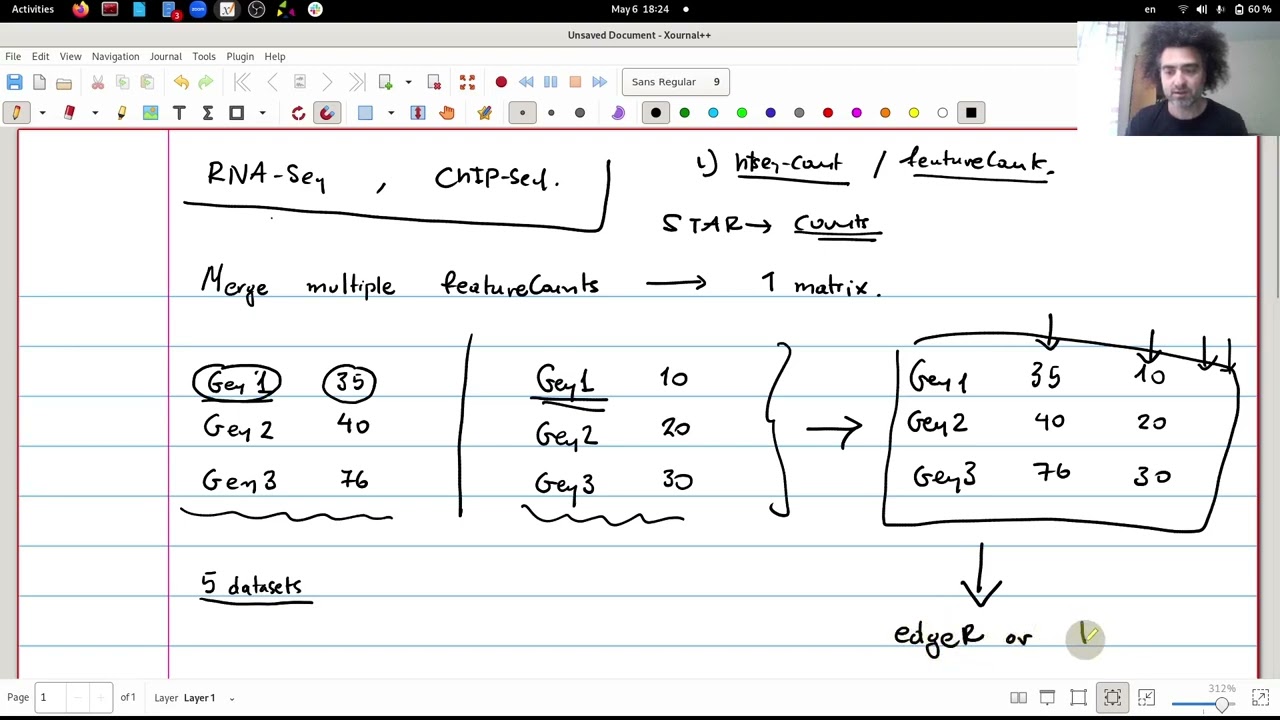Open the Tools menu

(203, 57)
